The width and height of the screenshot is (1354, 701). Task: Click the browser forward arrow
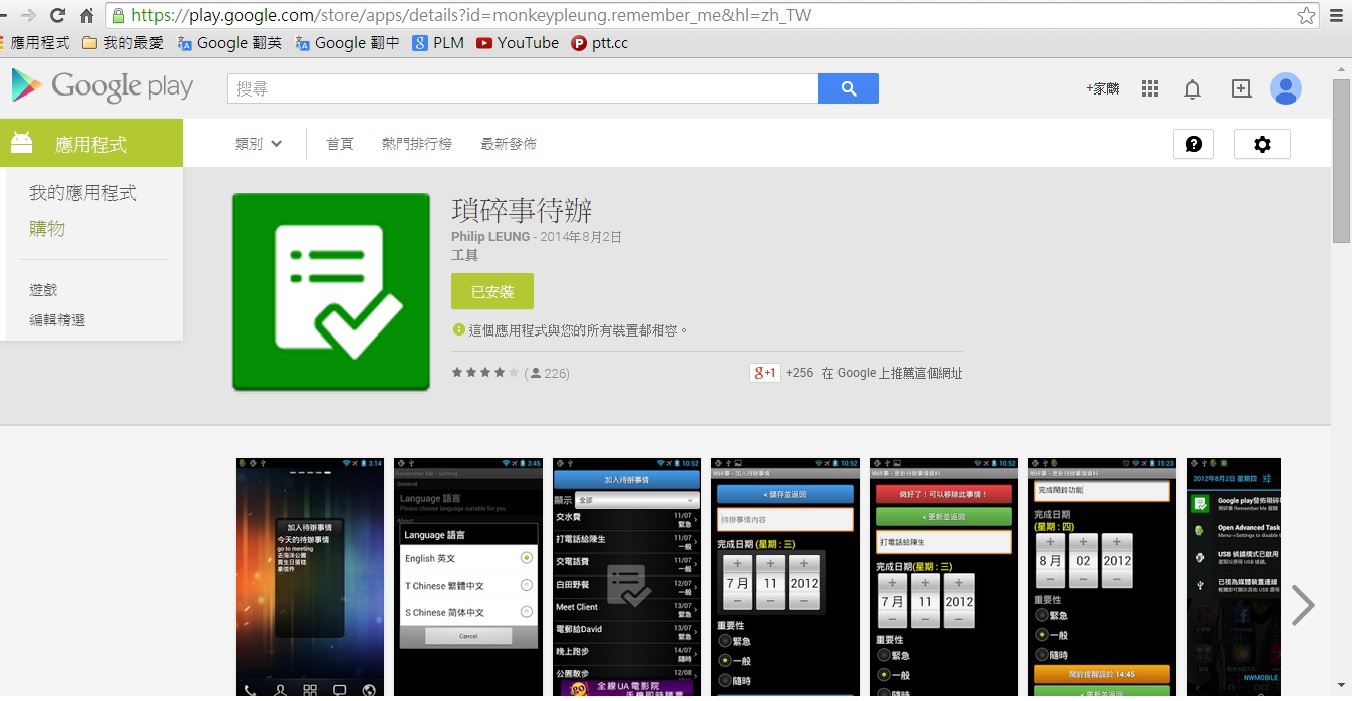point(27,15)
